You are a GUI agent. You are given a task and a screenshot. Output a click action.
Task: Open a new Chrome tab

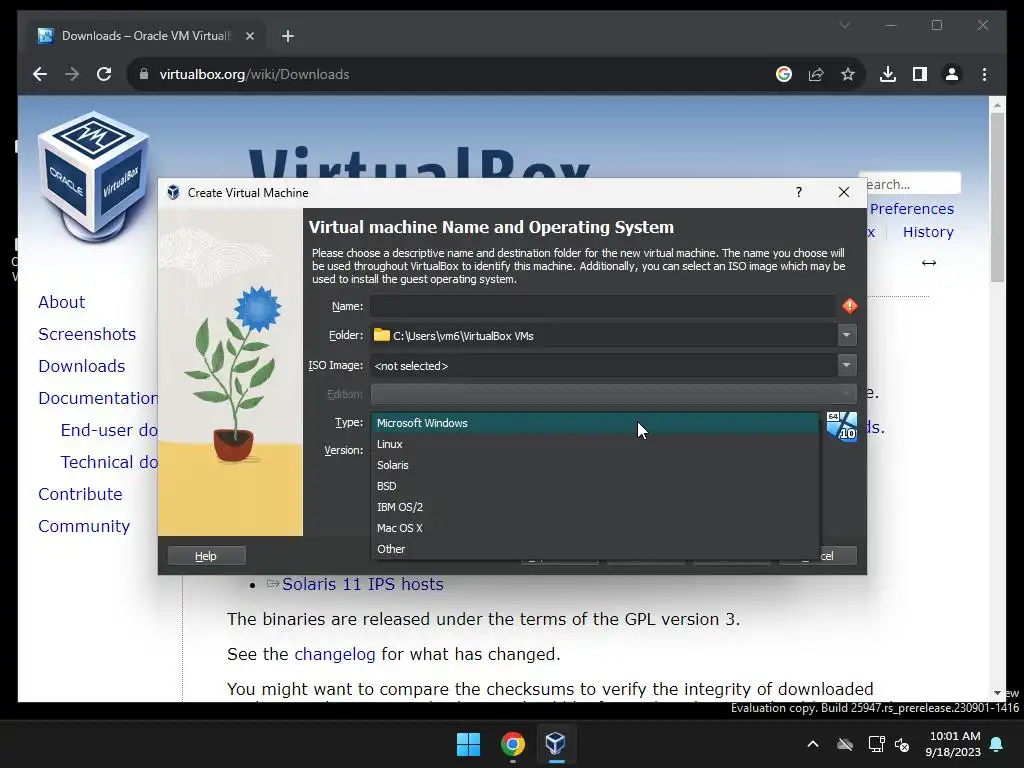pyautogui.click(x=288, y=36)
